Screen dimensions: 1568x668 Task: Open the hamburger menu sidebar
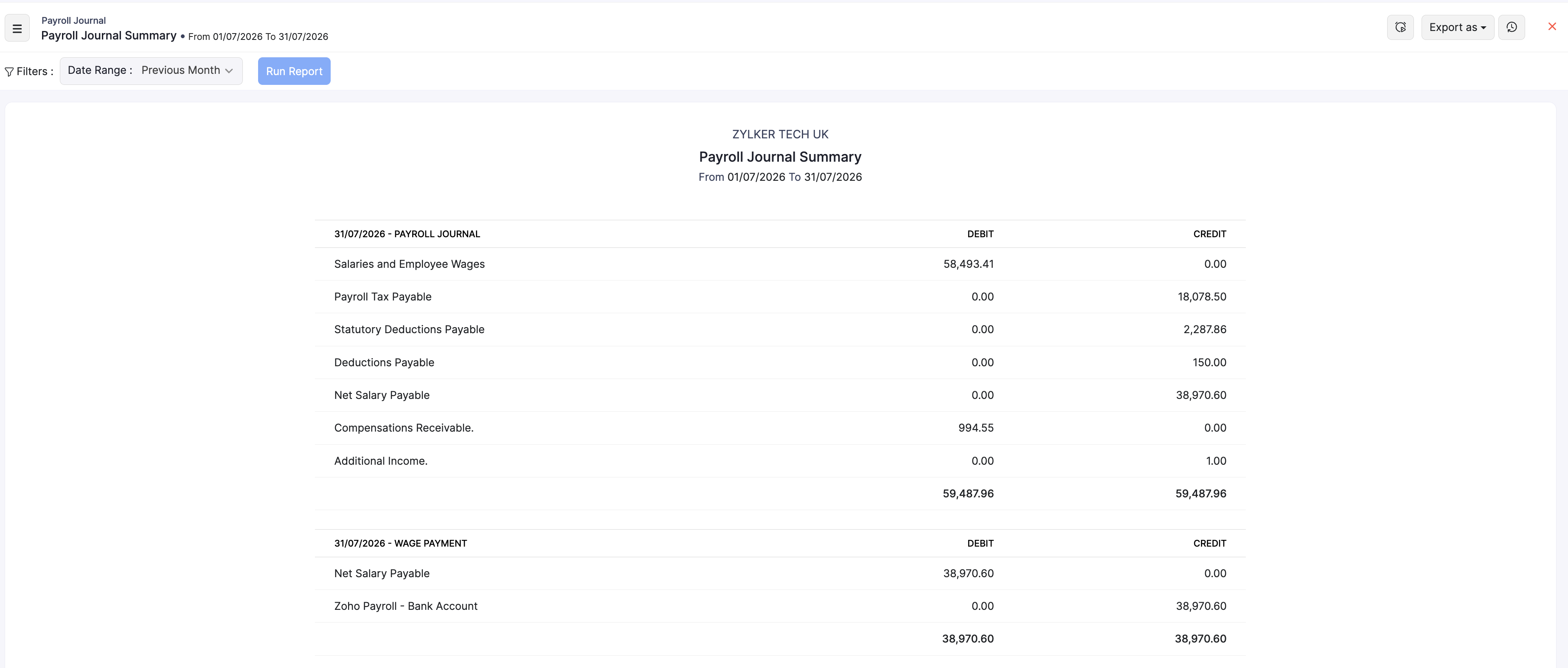[x=17, y=28]
